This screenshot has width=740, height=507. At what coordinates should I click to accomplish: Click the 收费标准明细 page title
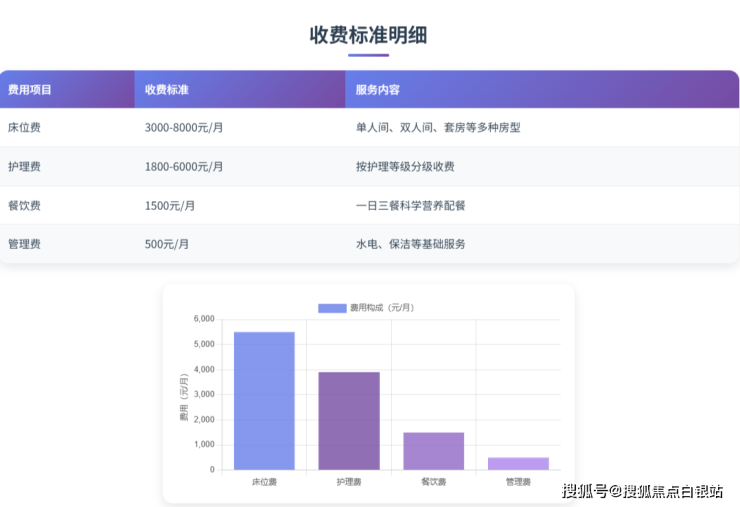(x=368, y=34)
